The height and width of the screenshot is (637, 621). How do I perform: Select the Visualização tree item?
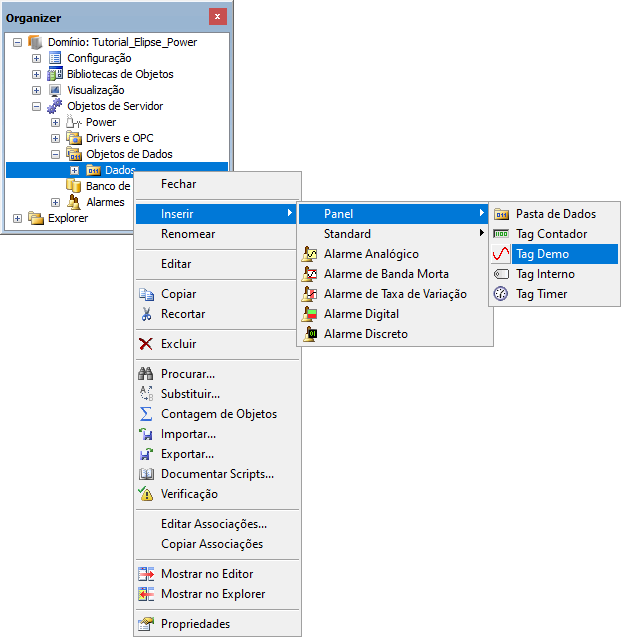pyautogui.click(x=95, y=90)
